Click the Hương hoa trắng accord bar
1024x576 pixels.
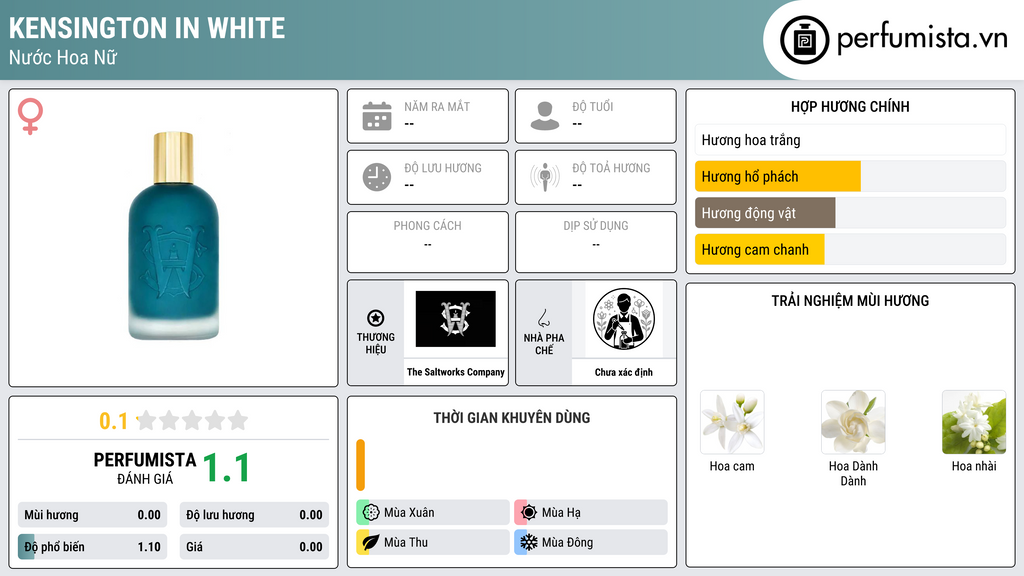tap(850, 140)
